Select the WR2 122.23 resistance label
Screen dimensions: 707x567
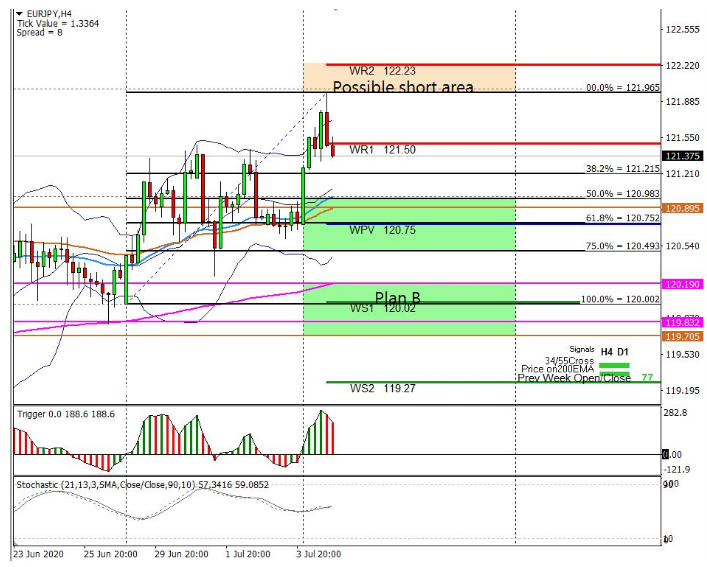[x=381, y=71]
